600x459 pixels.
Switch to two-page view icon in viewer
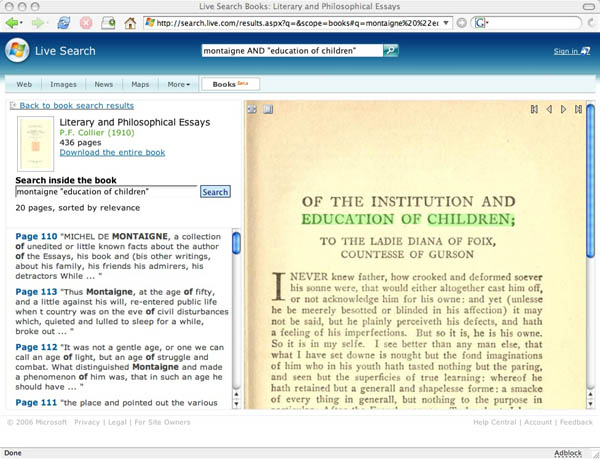268,109
